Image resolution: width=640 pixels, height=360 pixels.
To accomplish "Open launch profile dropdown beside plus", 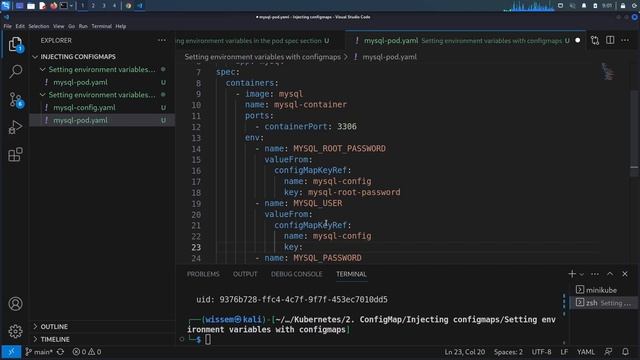I will tap(582, 274).
